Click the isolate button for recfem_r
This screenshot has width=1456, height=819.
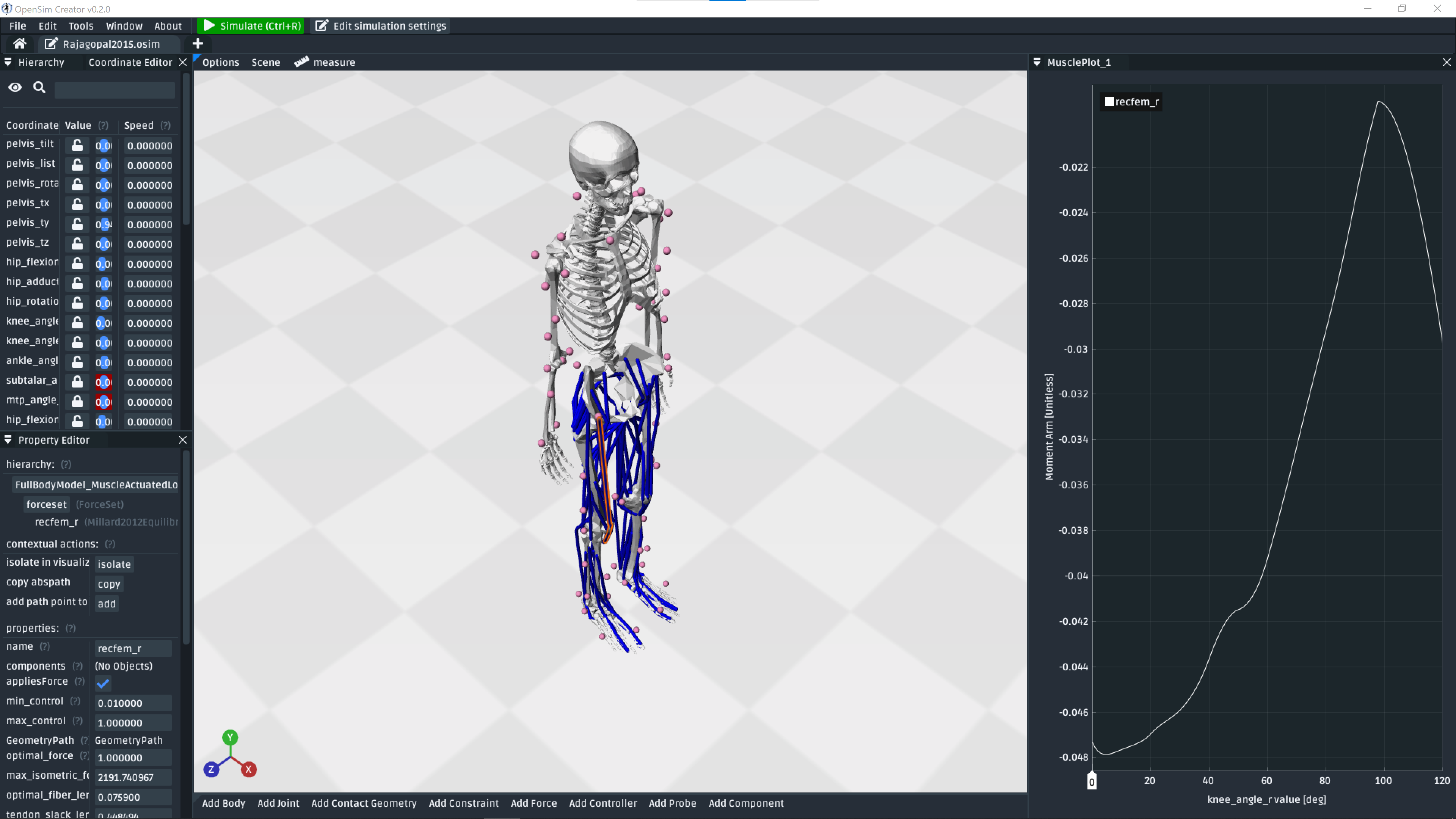(x=114, y=564)
